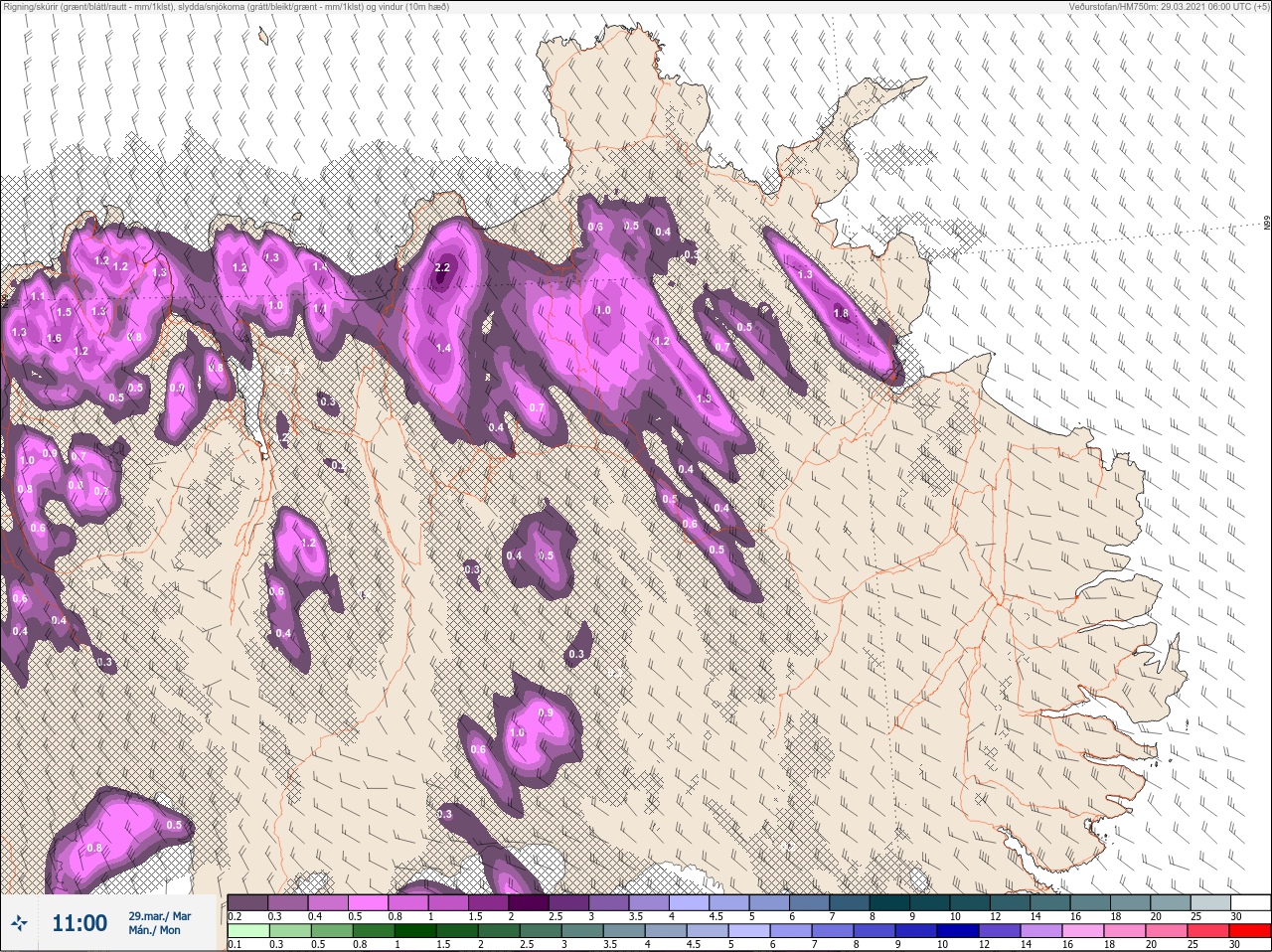Click the 2.2 precipitation maximum label
The height and width of the screenshot is (952, 1272).
(x=443, y=267)
